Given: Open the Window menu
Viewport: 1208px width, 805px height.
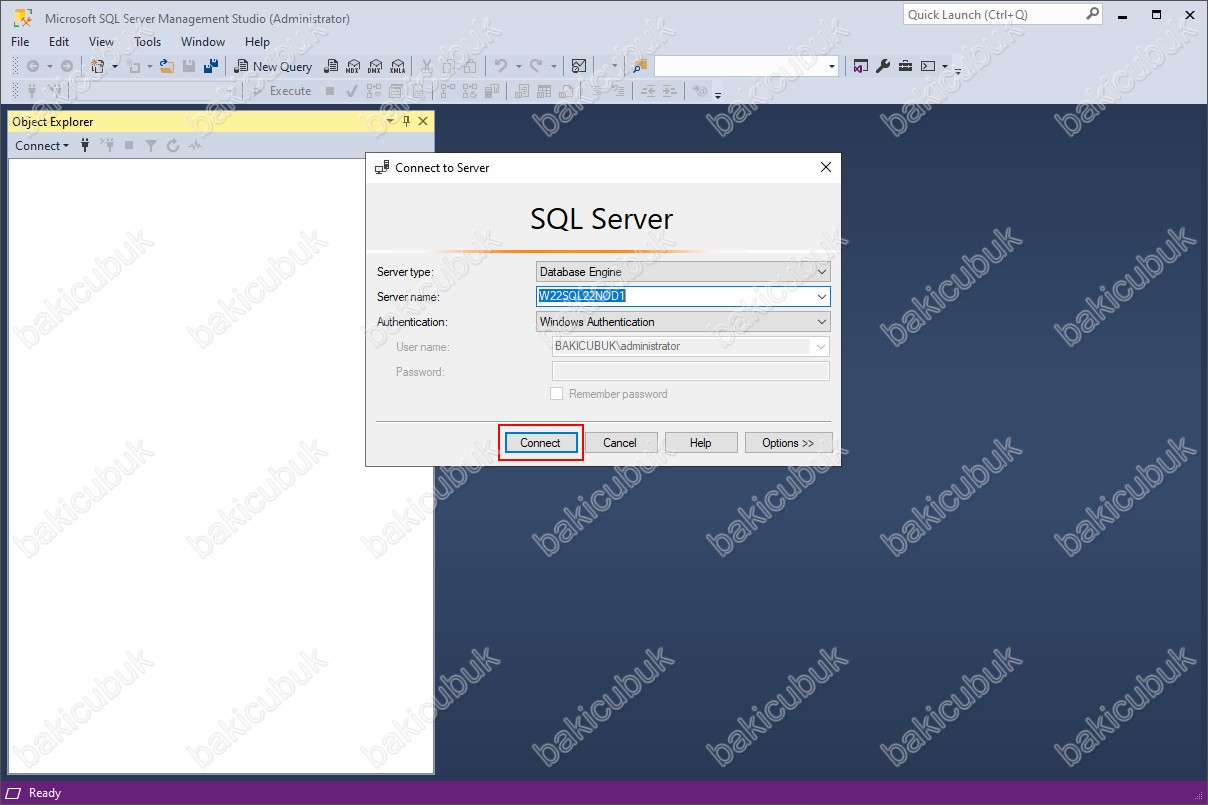Looking at the screenshot, I should click(203, 42).
